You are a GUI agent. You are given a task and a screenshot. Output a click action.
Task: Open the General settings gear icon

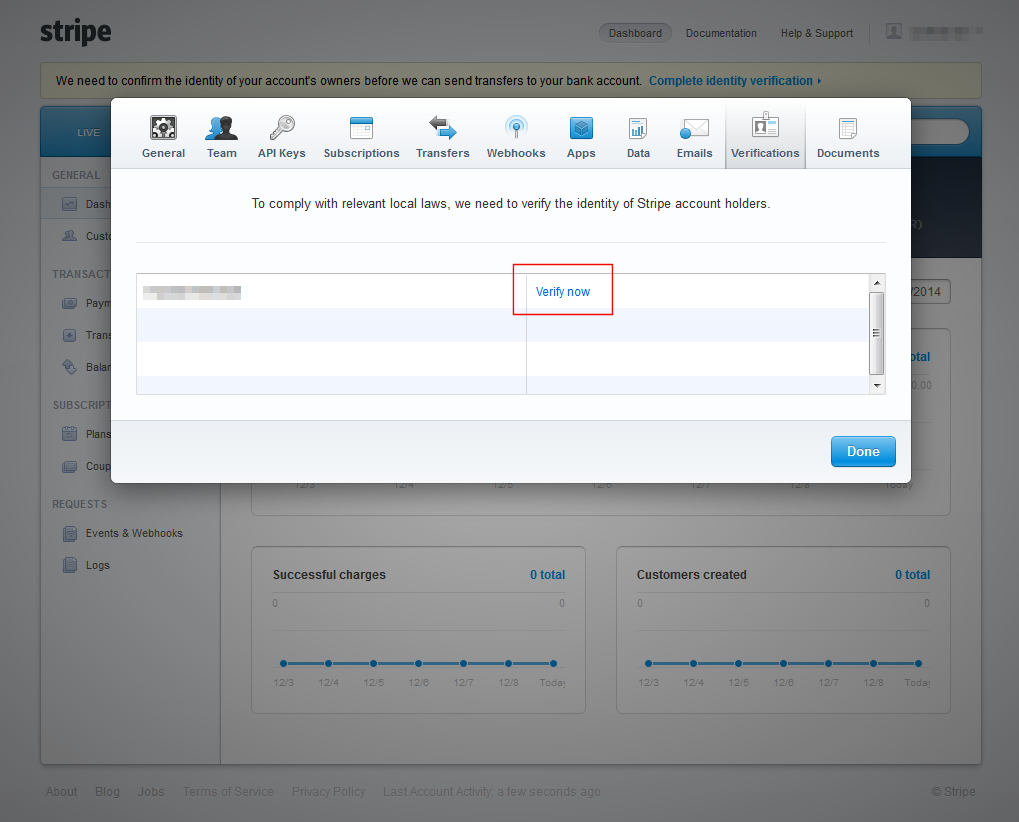tap(163, 127)
